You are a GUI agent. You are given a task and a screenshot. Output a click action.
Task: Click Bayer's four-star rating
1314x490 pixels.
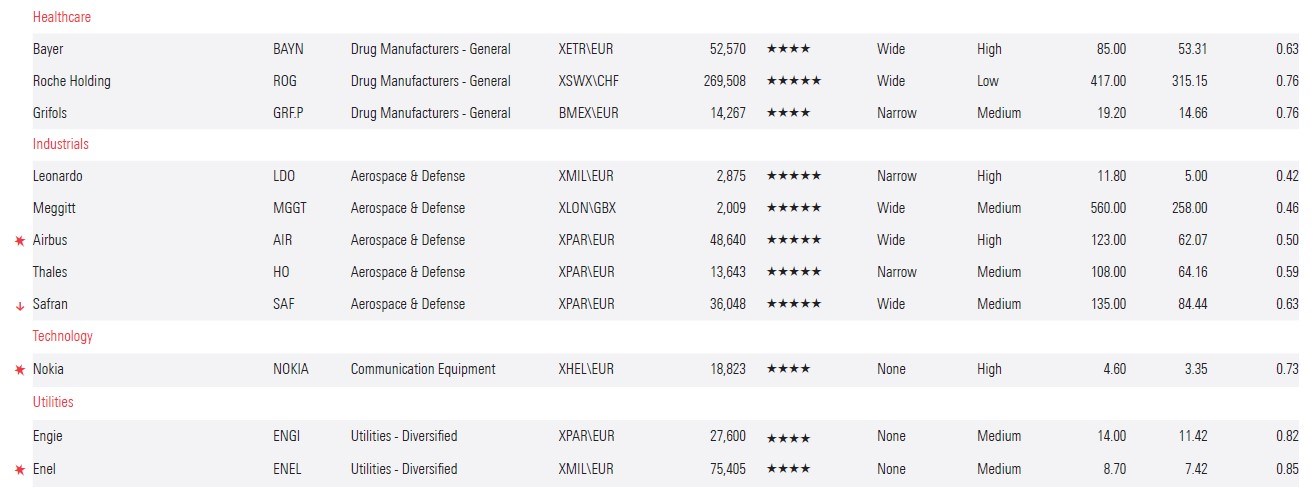tap(788, 49)
